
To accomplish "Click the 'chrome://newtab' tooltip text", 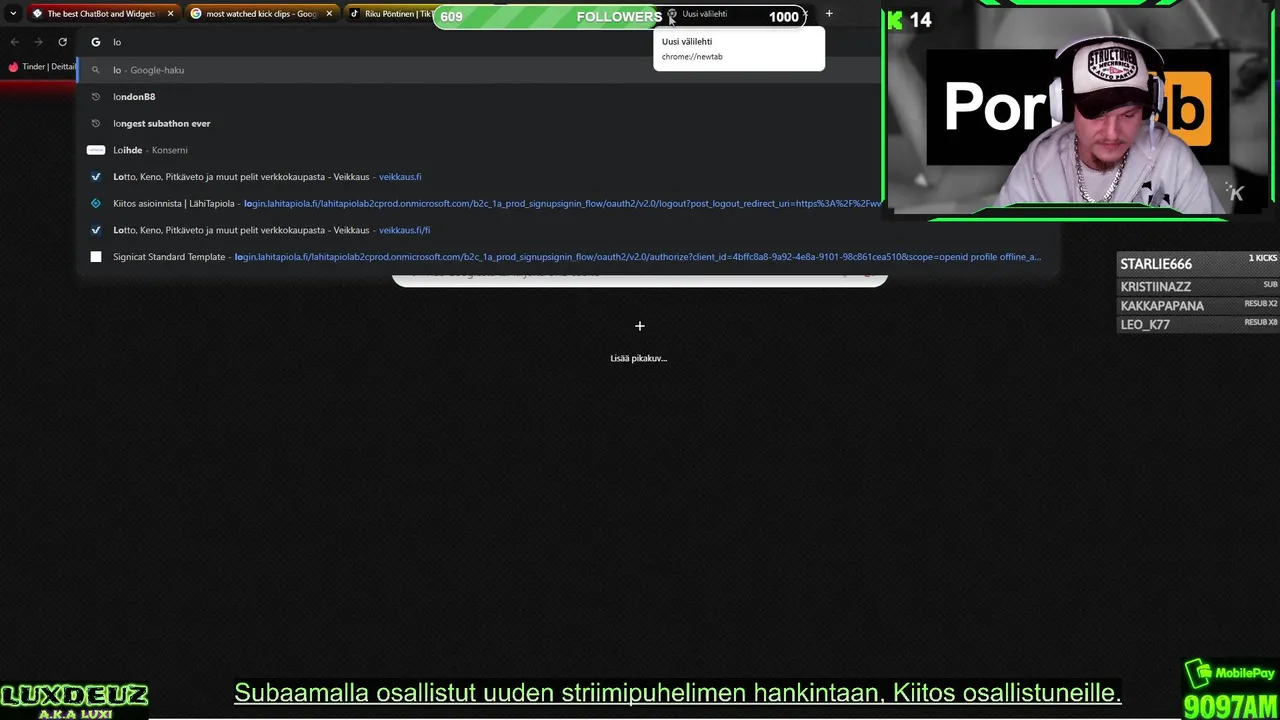I will click(692, 57).
